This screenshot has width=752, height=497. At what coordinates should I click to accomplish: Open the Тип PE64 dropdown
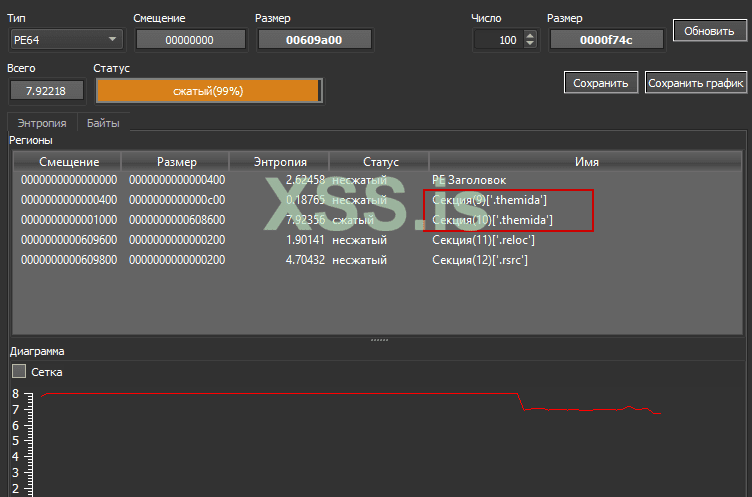pyautogui.click(x=65, y=40)
